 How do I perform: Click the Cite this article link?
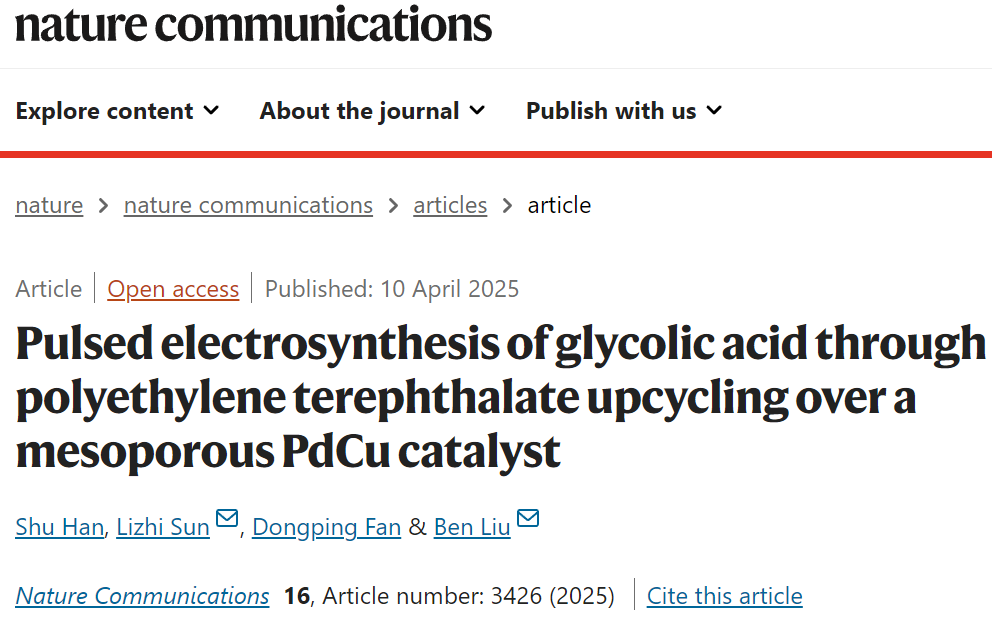point(724,596)
